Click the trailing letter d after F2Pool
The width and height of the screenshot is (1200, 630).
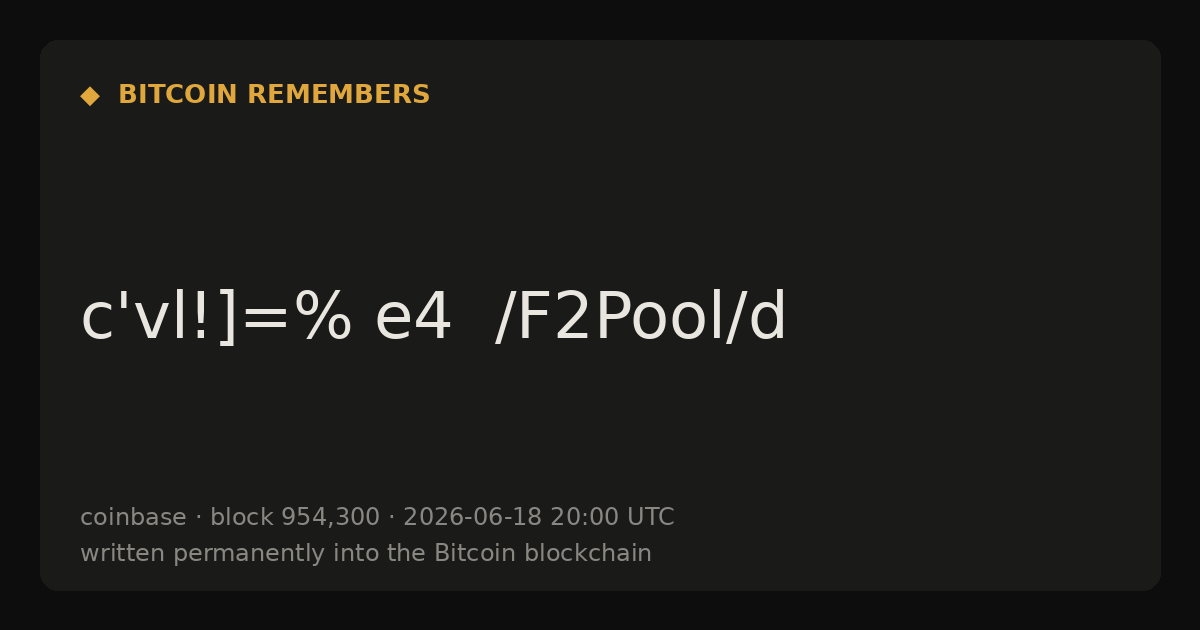pyautogui.click(x=767, y=318)
